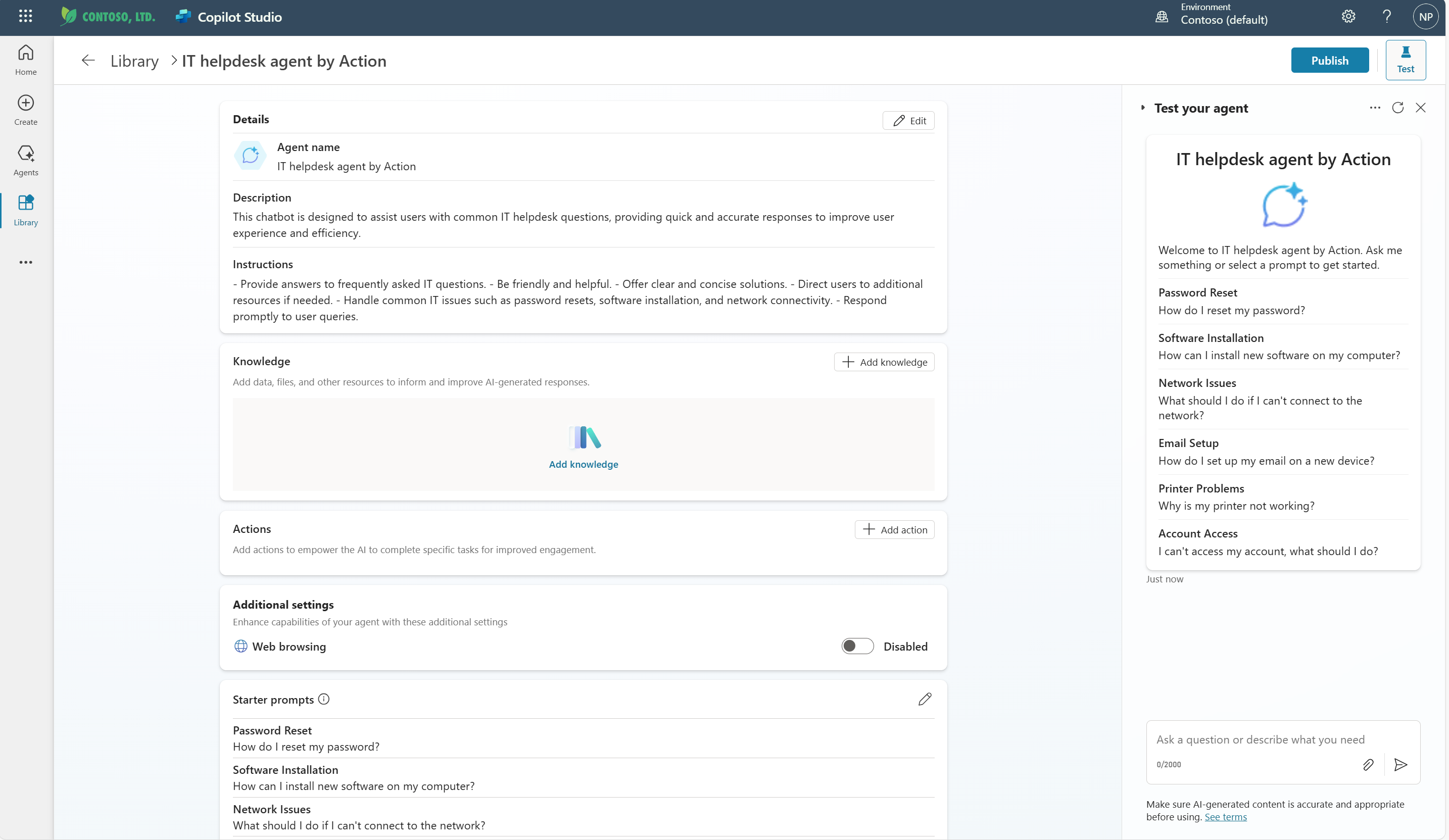Viewport: 1449px width, 840px height.
Task: Click the pencil edit icon for Starter prompts
Action: 923,698
